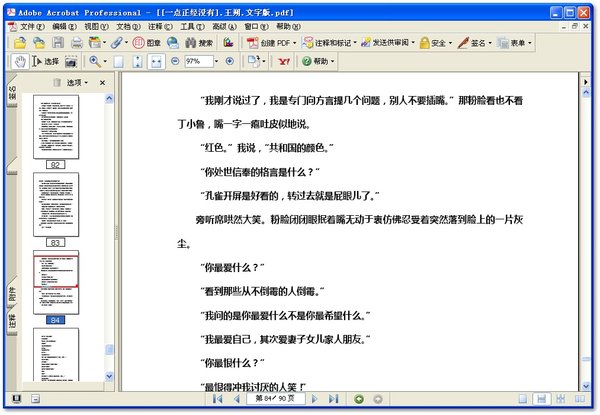This screenshot has height=415, width=600.
Task: Click the colorful digital editions icon
Action: 228,42
